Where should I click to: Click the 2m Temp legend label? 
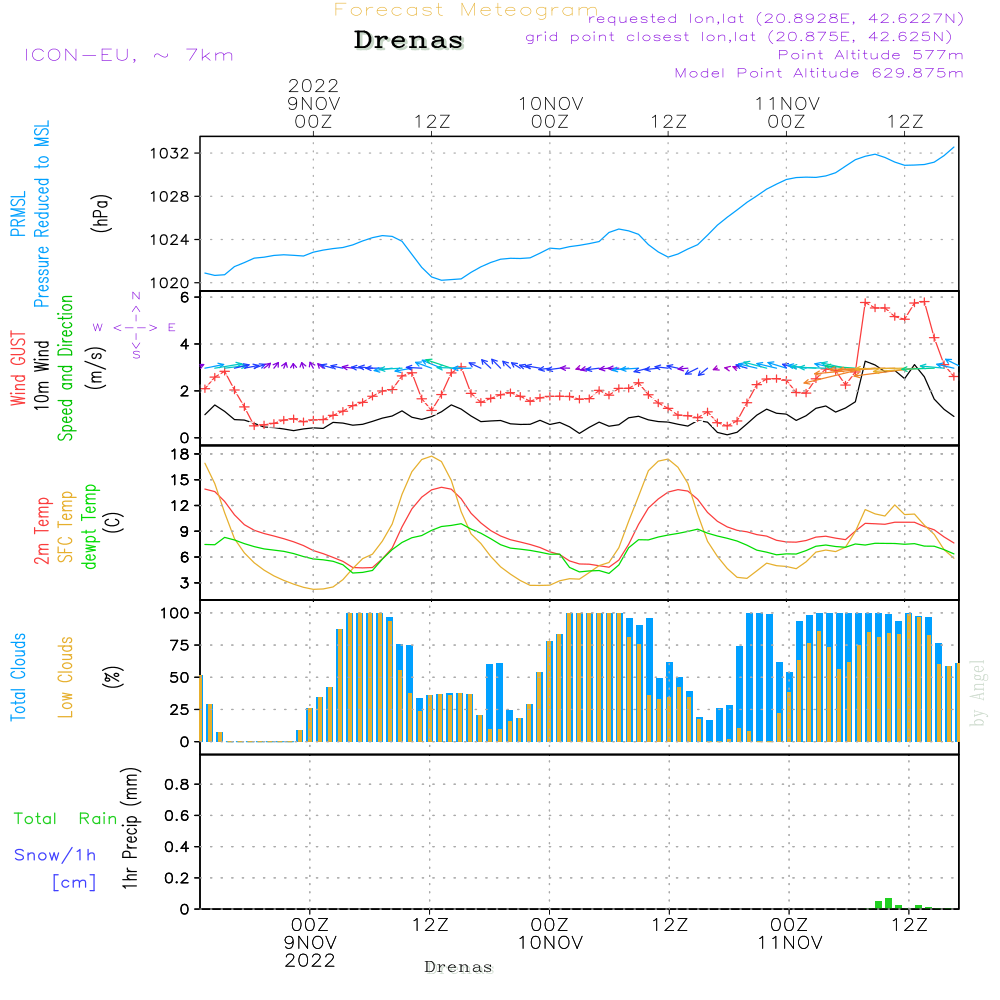point(43,527)
